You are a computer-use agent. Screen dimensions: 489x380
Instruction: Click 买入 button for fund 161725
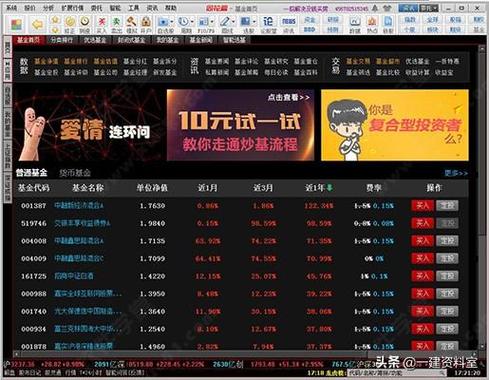tap(422, 276)
